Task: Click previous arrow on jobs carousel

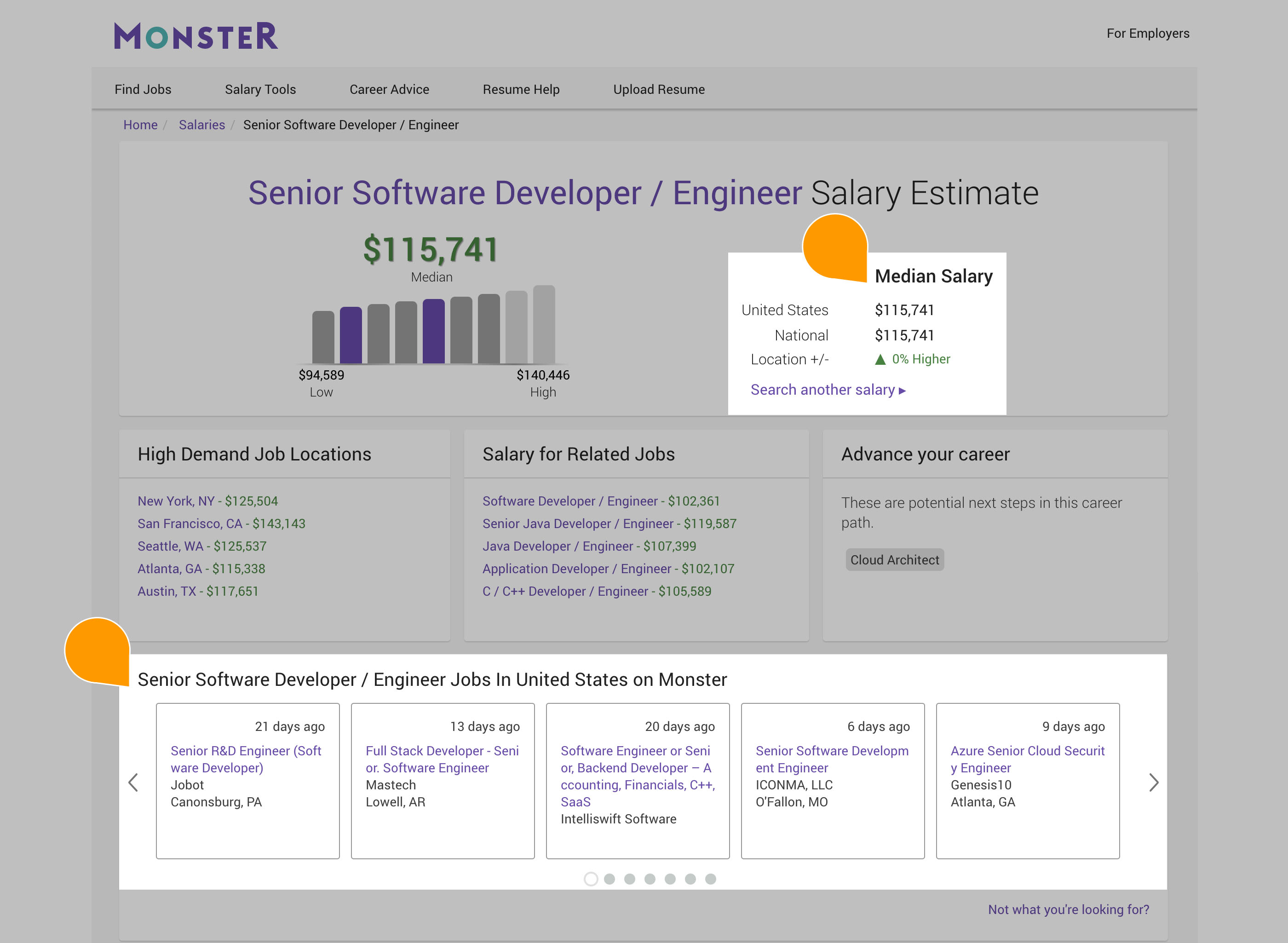Action: pyautogui.click(x=133, y=782)
